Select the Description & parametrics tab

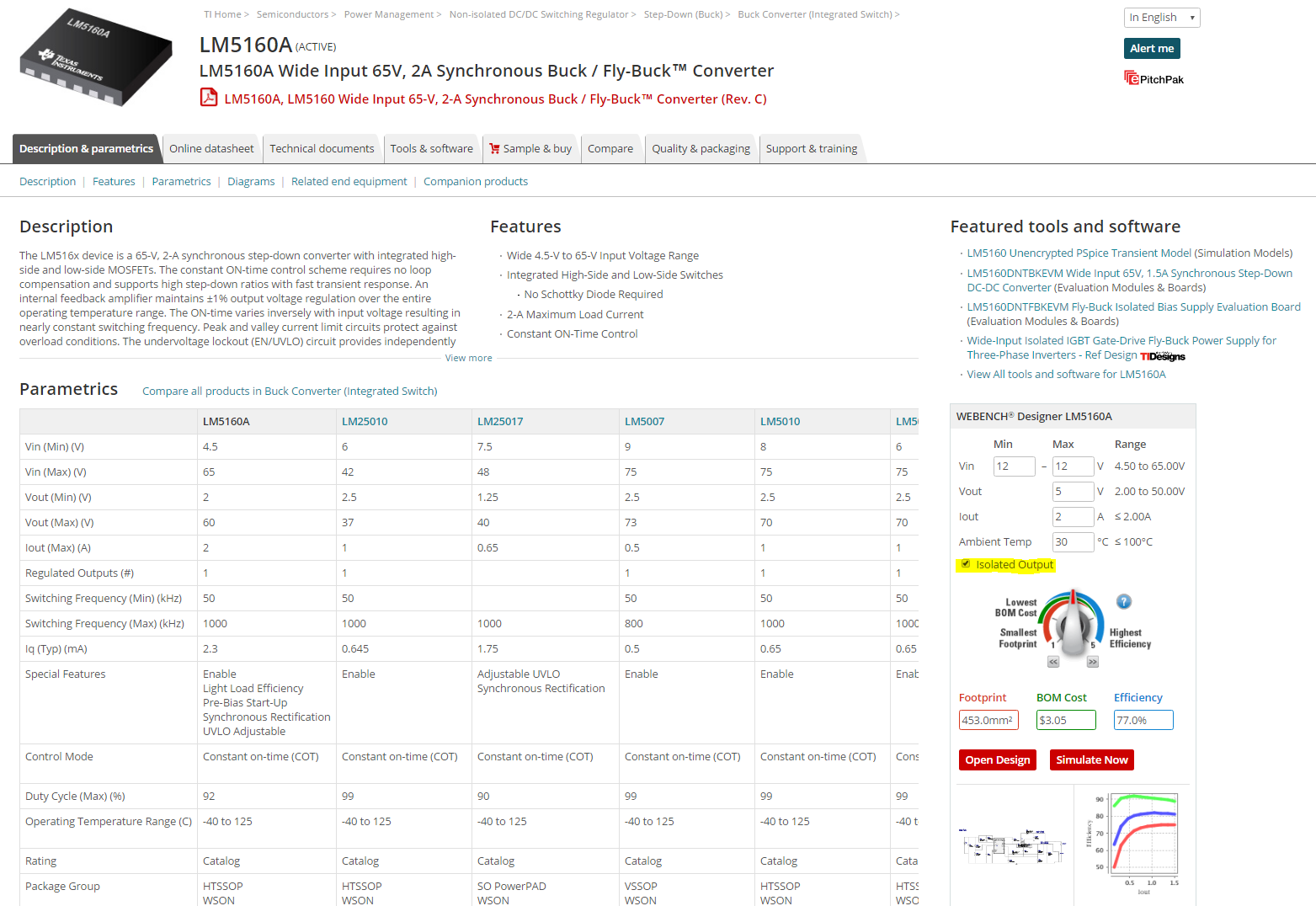[x=86, y=149]
